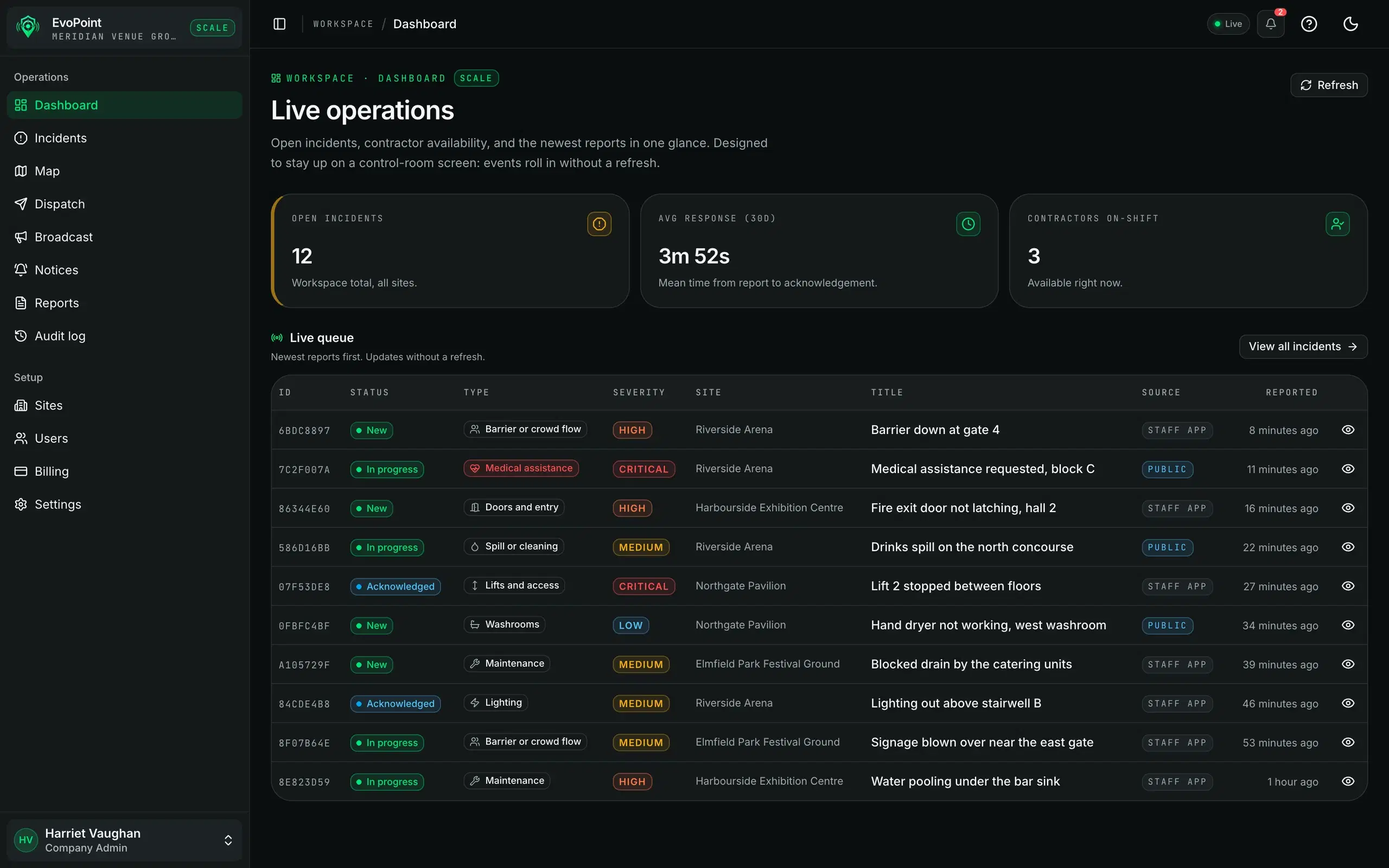Open Settings in the sidebar

pos(125,505)
